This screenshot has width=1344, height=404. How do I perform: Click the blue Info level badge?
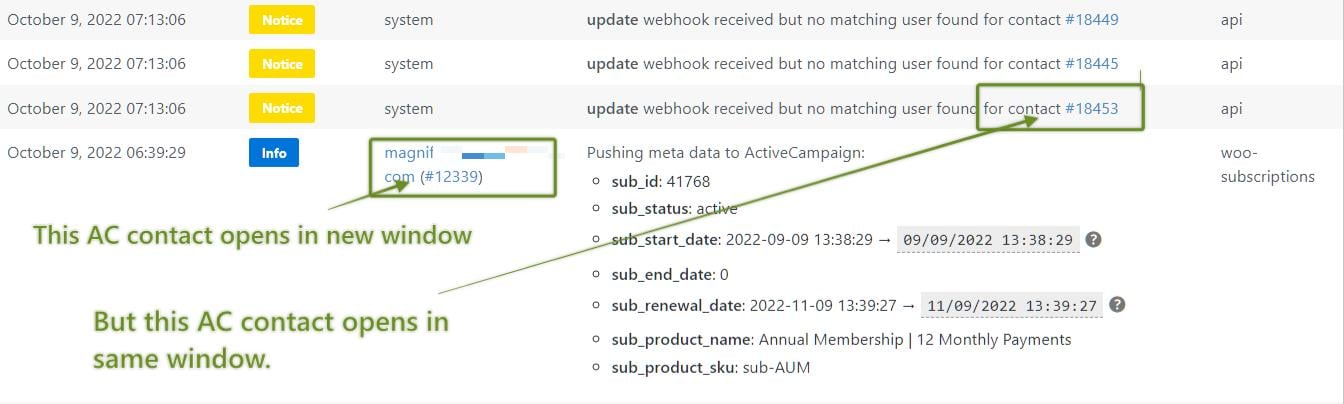click(274, 153)
